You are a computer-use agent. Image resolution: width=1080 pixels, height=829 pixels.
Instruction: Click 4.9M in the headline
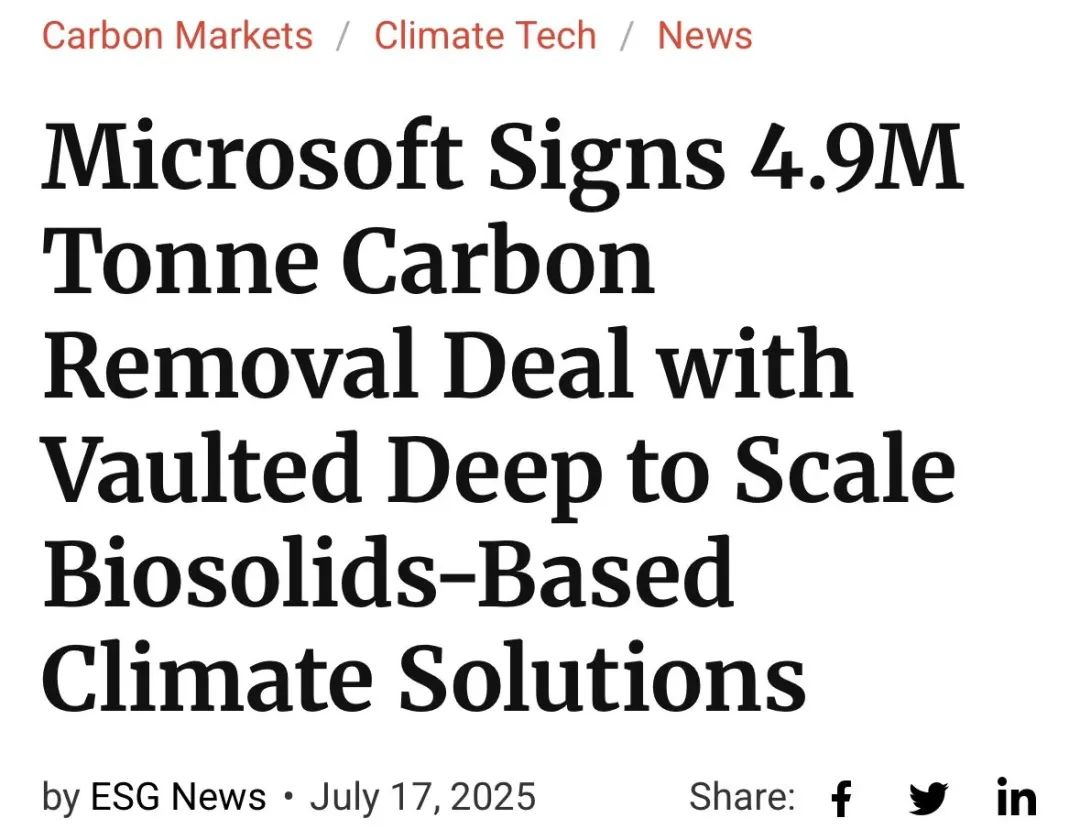point(856,154)
